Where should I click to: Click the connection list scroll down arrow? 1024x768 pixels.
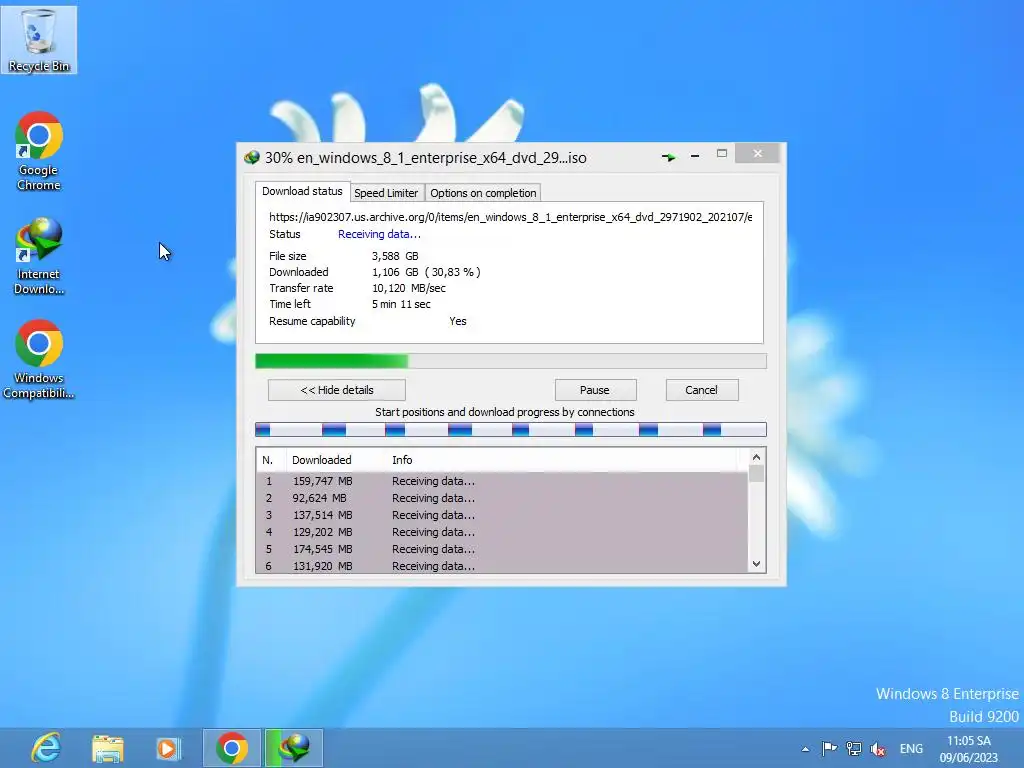756,564
